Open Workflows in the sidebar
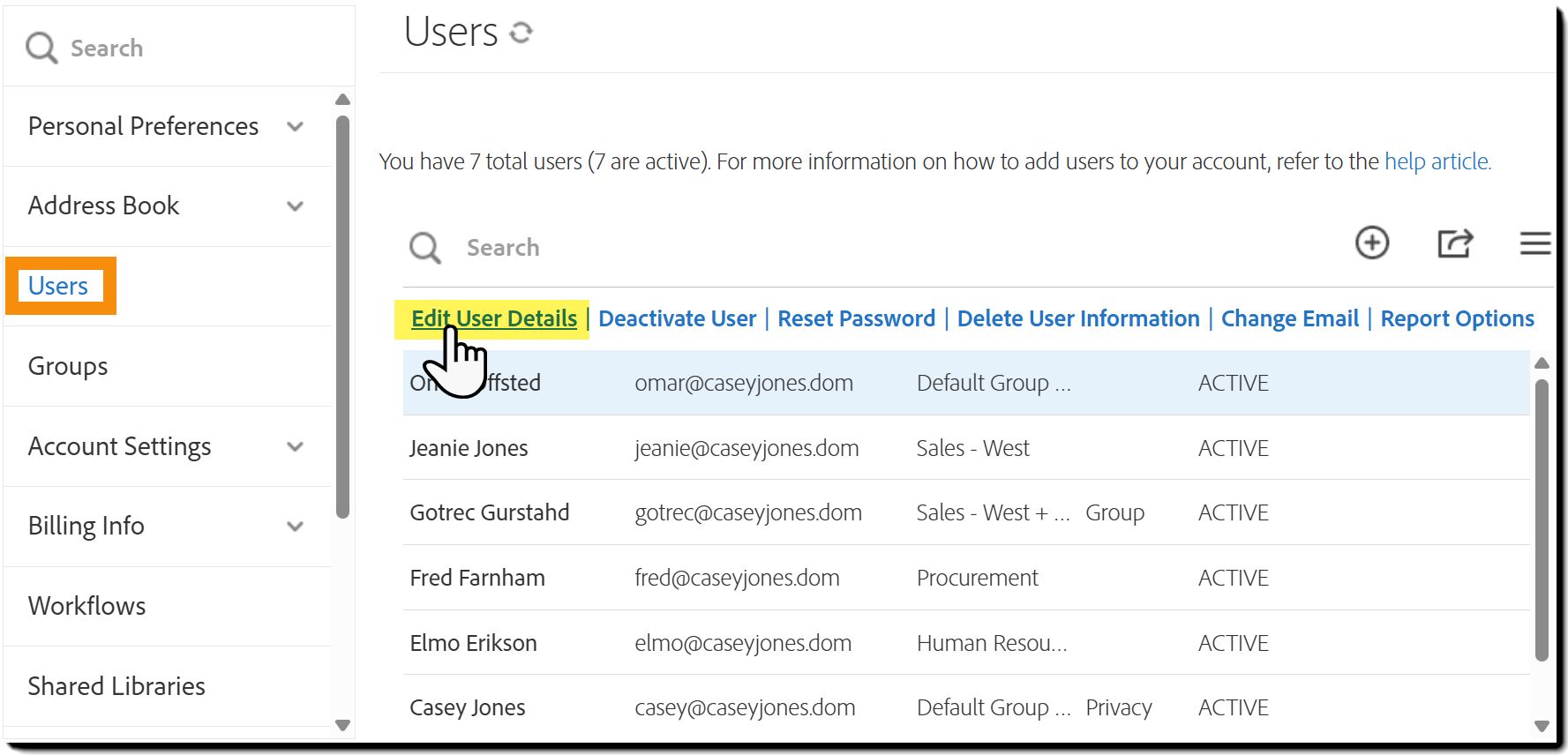1568x755 pixels. click(x=86, y=606)
